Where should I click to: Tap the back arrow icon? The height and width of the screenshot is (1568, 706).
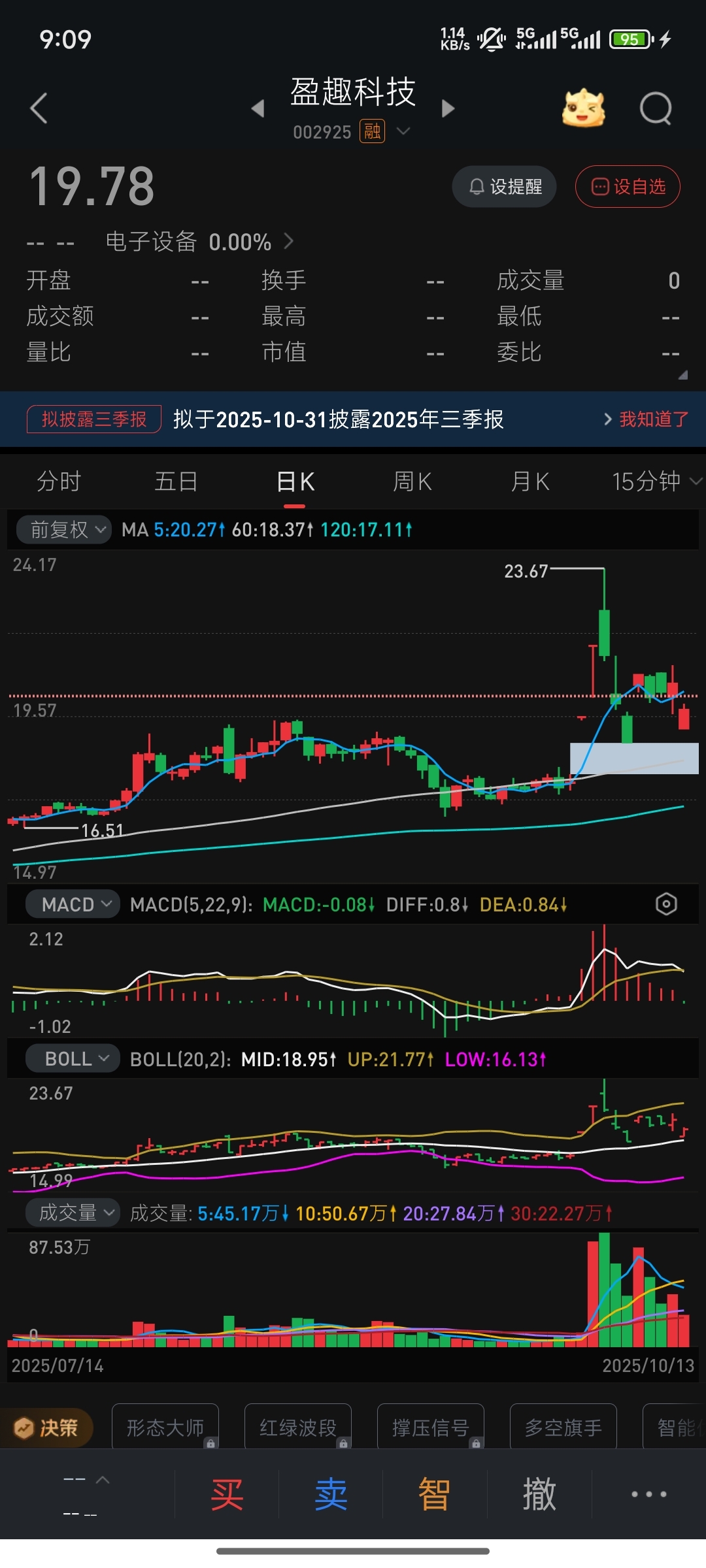tap(39, 108)
